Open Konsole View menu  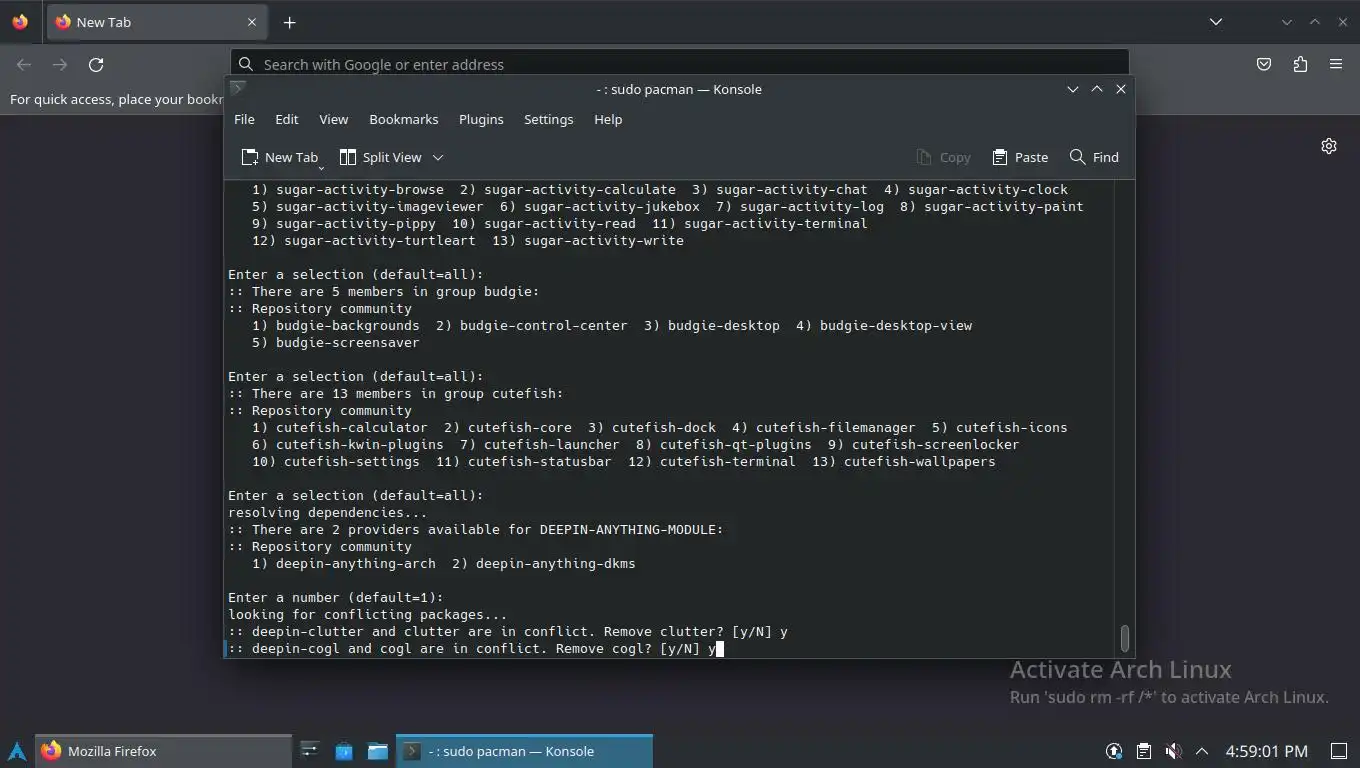pyautogui.click(x=334, y=119)
